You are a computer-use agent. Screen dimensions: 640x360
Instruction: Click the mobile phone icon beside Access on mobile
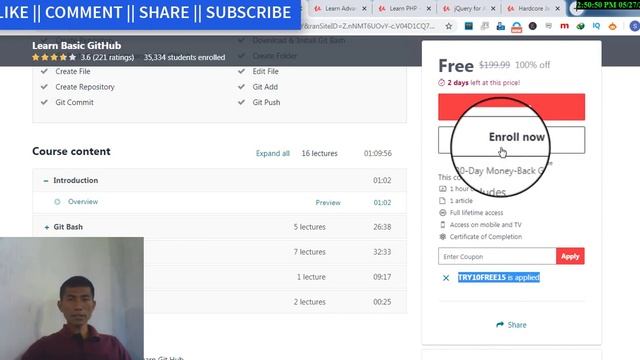442,224
